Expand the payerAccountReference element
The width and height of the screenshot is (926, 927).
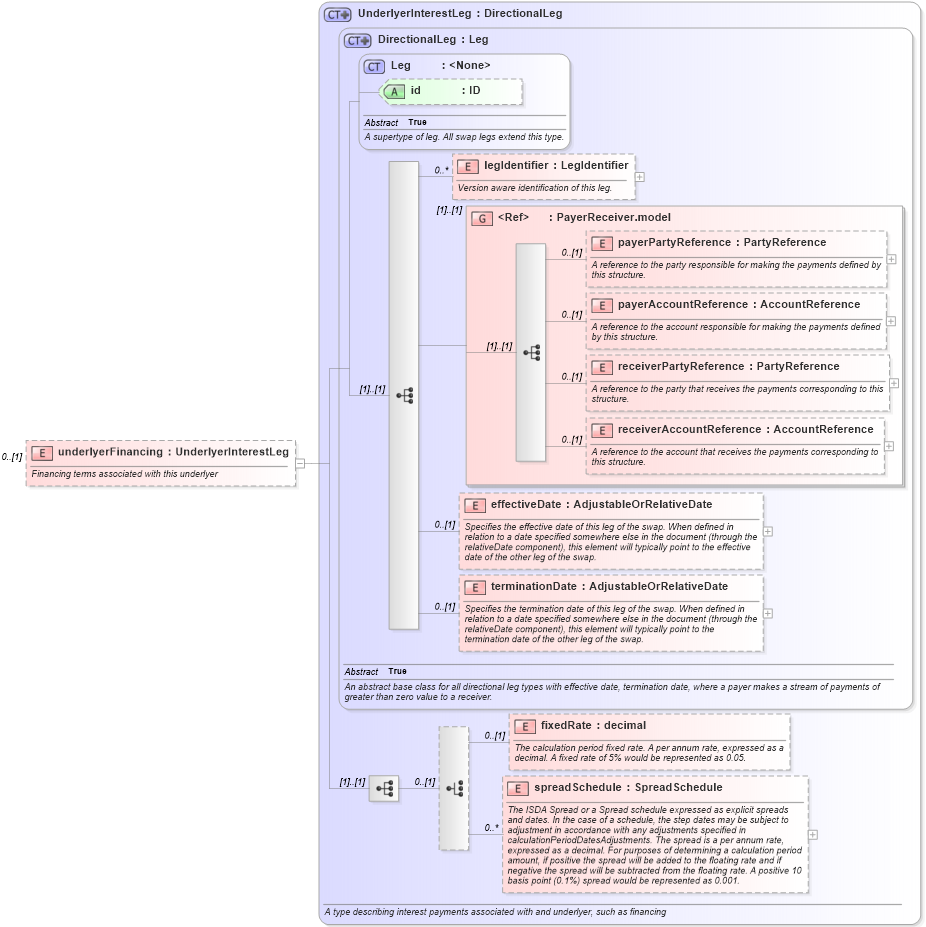pyautogui.click(x=891, y=321)
